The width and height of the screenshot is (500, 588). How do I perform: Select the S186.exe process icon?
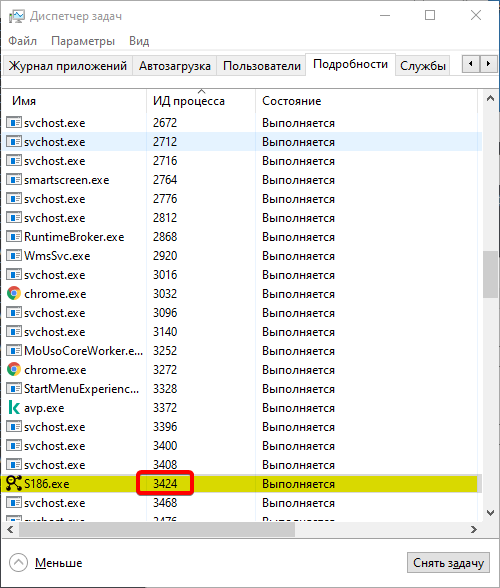pos(14,483)
